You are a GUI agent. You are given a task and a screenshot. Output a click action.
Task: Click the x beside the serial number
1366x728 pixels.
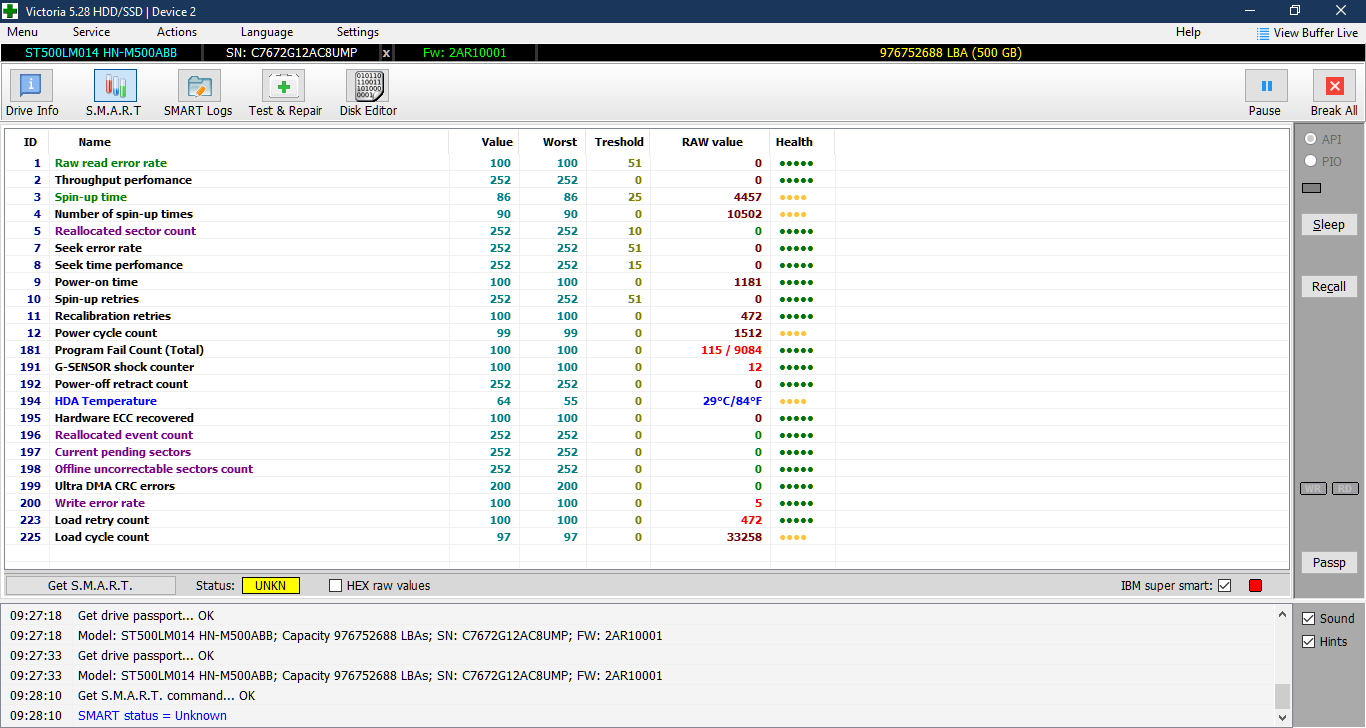pyautogui.click(x=387, y=53)
